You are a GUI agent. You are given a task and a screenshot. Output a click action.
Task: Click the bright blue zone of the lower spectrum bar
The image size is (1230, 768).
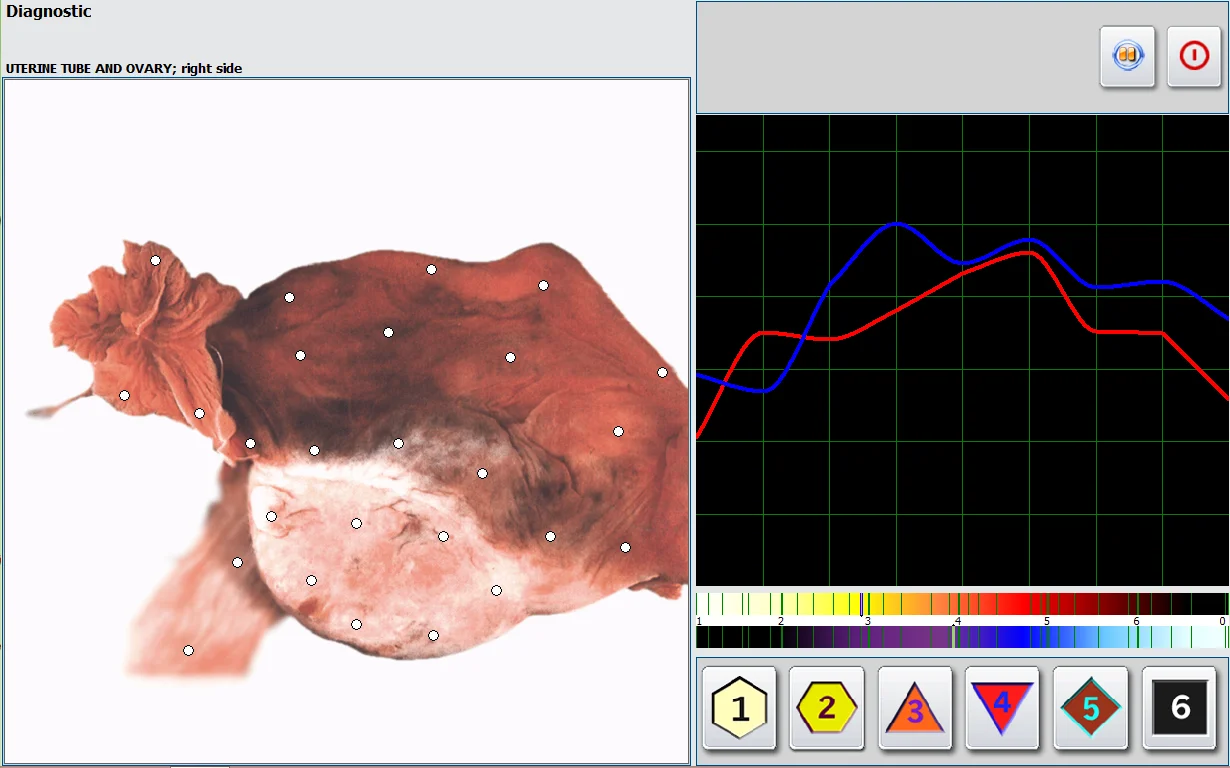[x=1015, y=637]
